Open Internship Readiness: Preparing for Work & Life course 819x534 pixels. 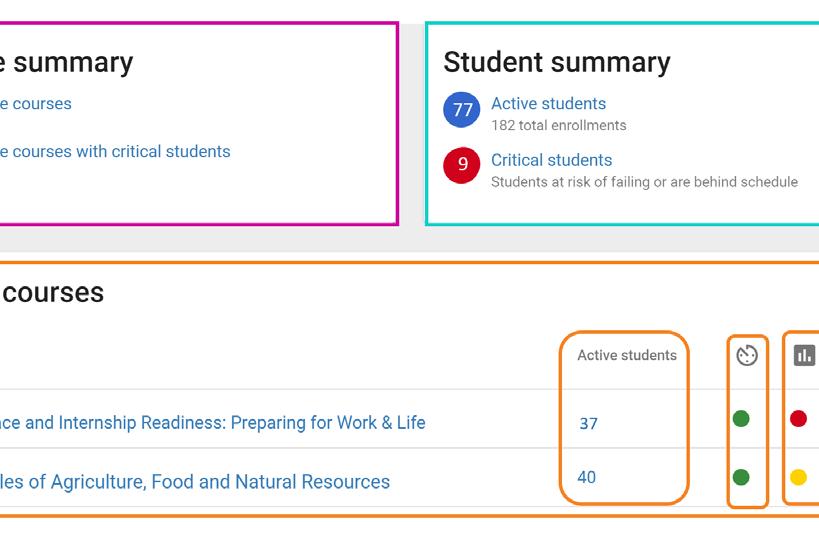click(213, 422)
